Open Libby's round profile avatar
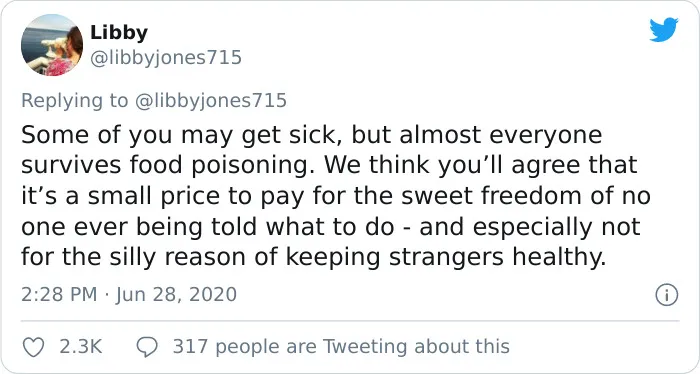This screenshot has height=374, width=700. pos(52,45)
